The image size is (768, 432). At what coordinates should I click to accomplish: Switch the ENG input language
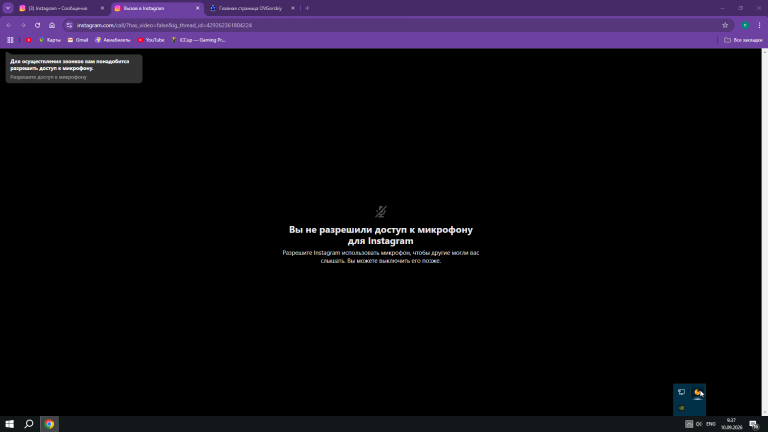711,424
